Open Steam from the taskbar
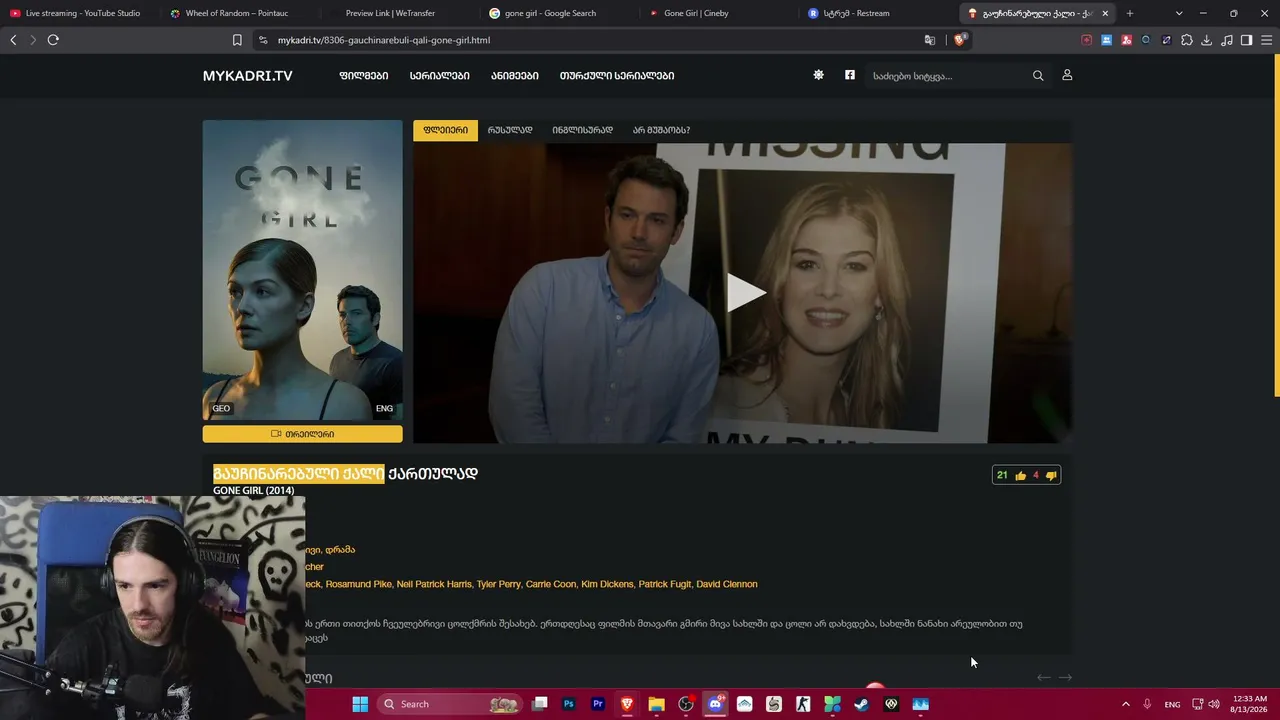Viewport: 1280px width, 720px height. [x=861, y=704]
